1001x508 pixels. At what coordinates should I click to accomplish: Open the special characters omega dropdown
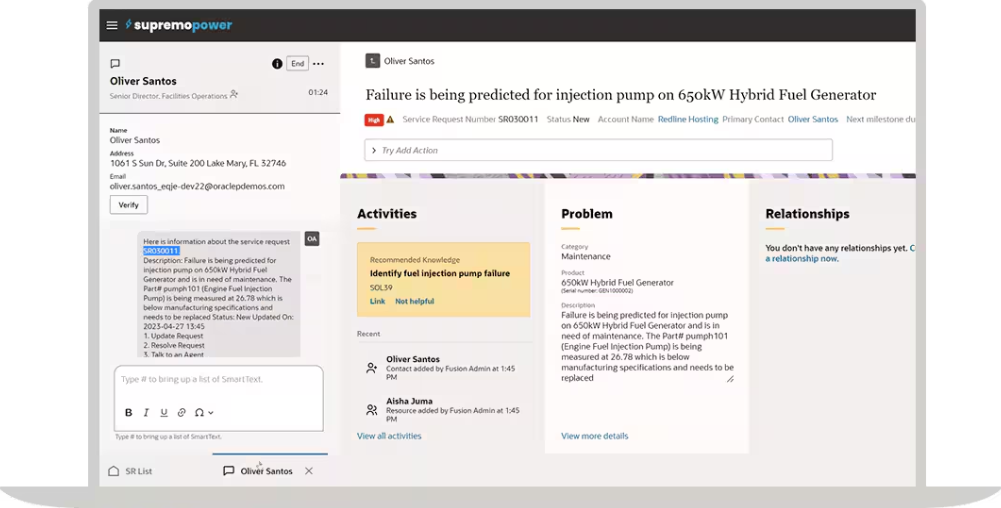(204, 413)
